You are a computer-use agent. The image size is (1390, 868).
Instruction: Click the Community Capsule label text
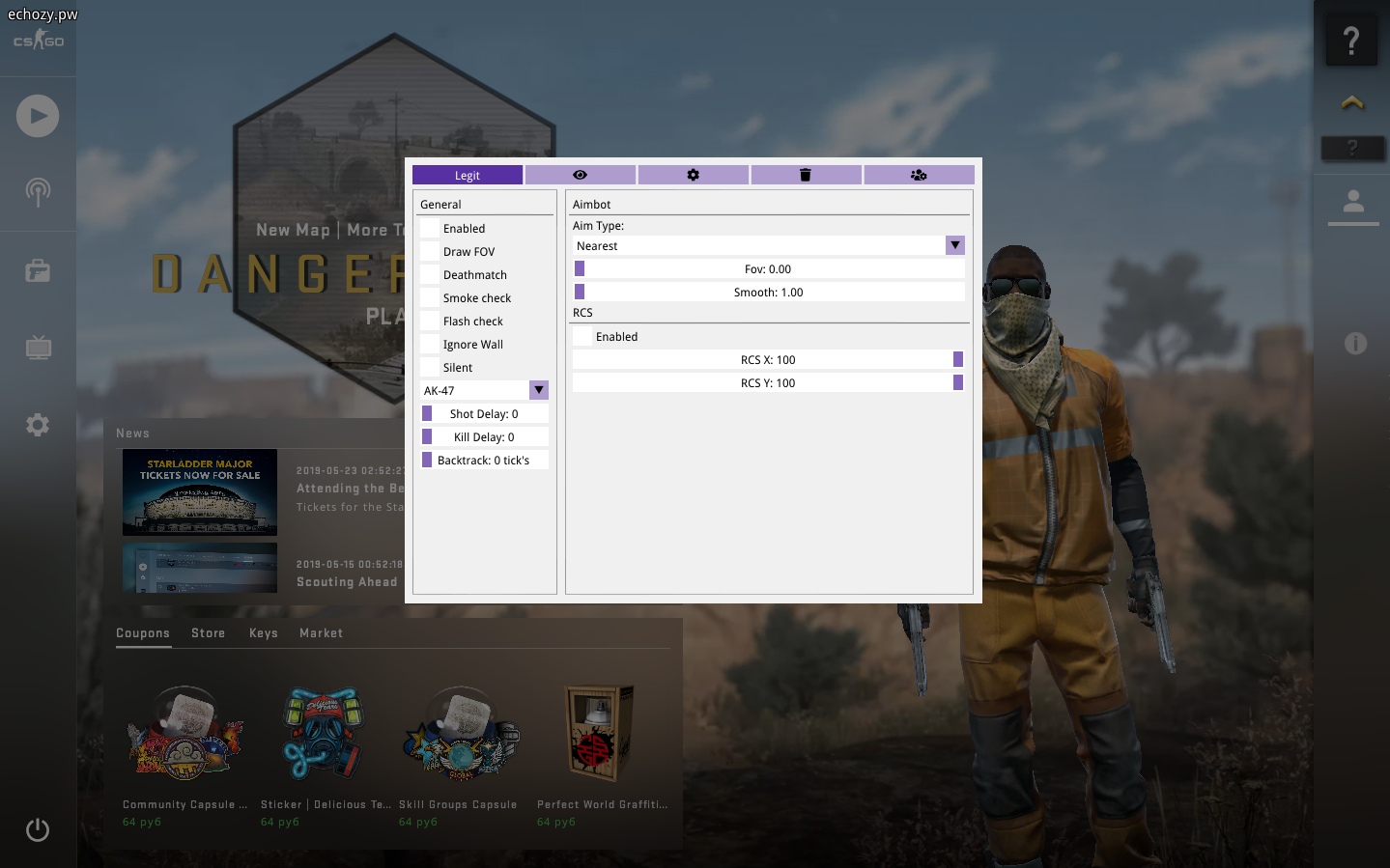click(184, 804)
